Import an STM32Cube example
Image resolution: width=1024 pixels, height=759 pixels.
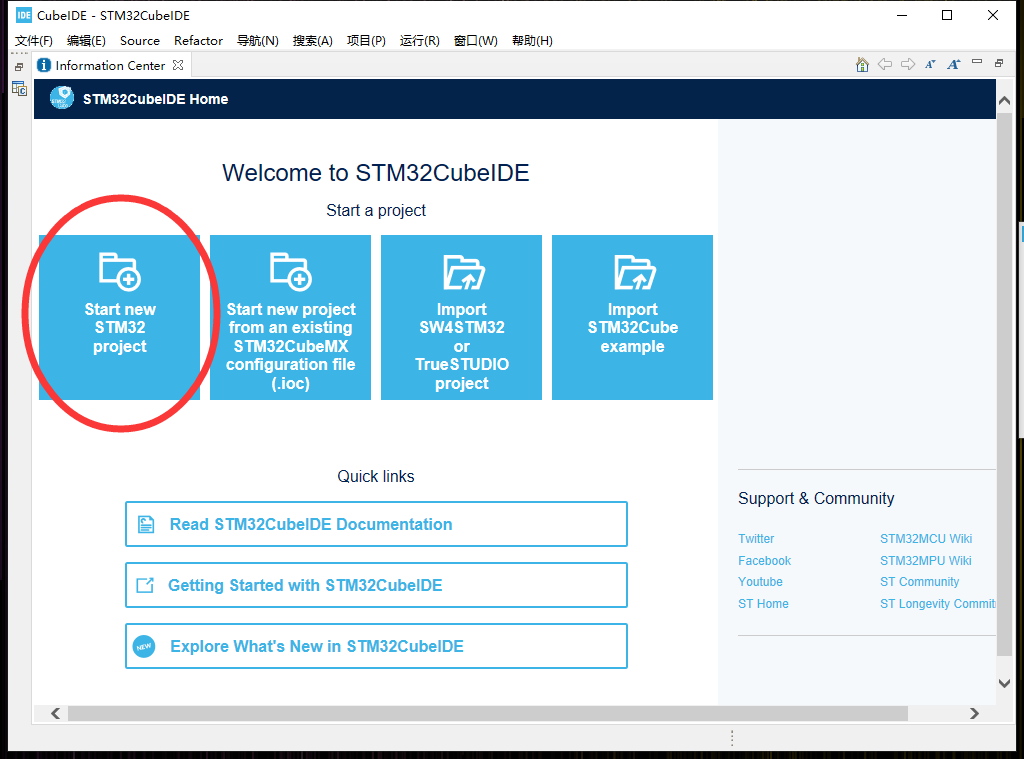pyautogui.click(x=632, y=317)
